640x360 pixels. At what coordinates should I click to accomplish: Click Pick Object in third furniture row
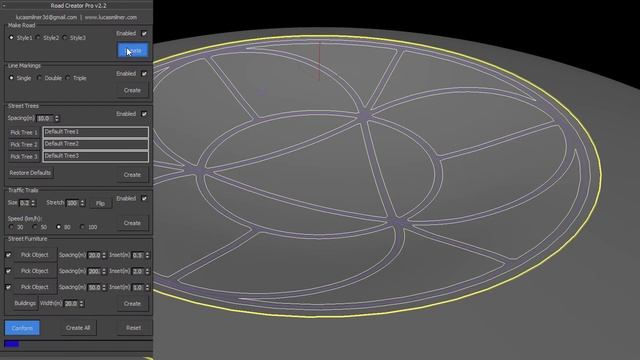point(35,287)
